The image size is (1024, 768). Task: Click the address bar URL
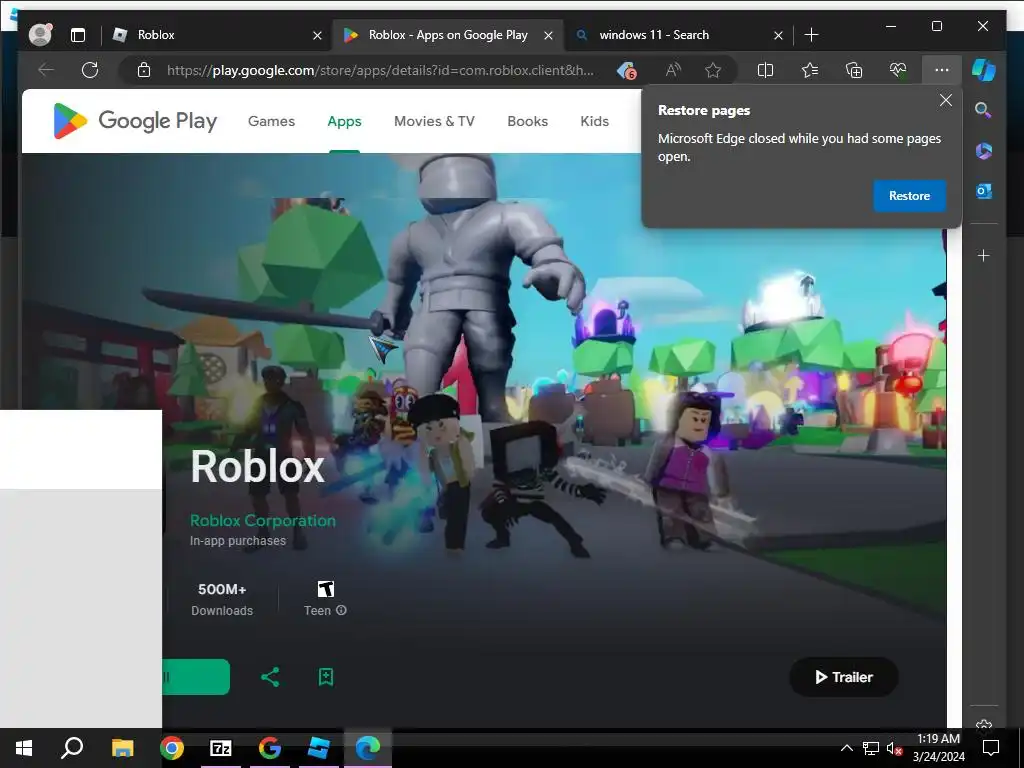[x=380, y=71]
